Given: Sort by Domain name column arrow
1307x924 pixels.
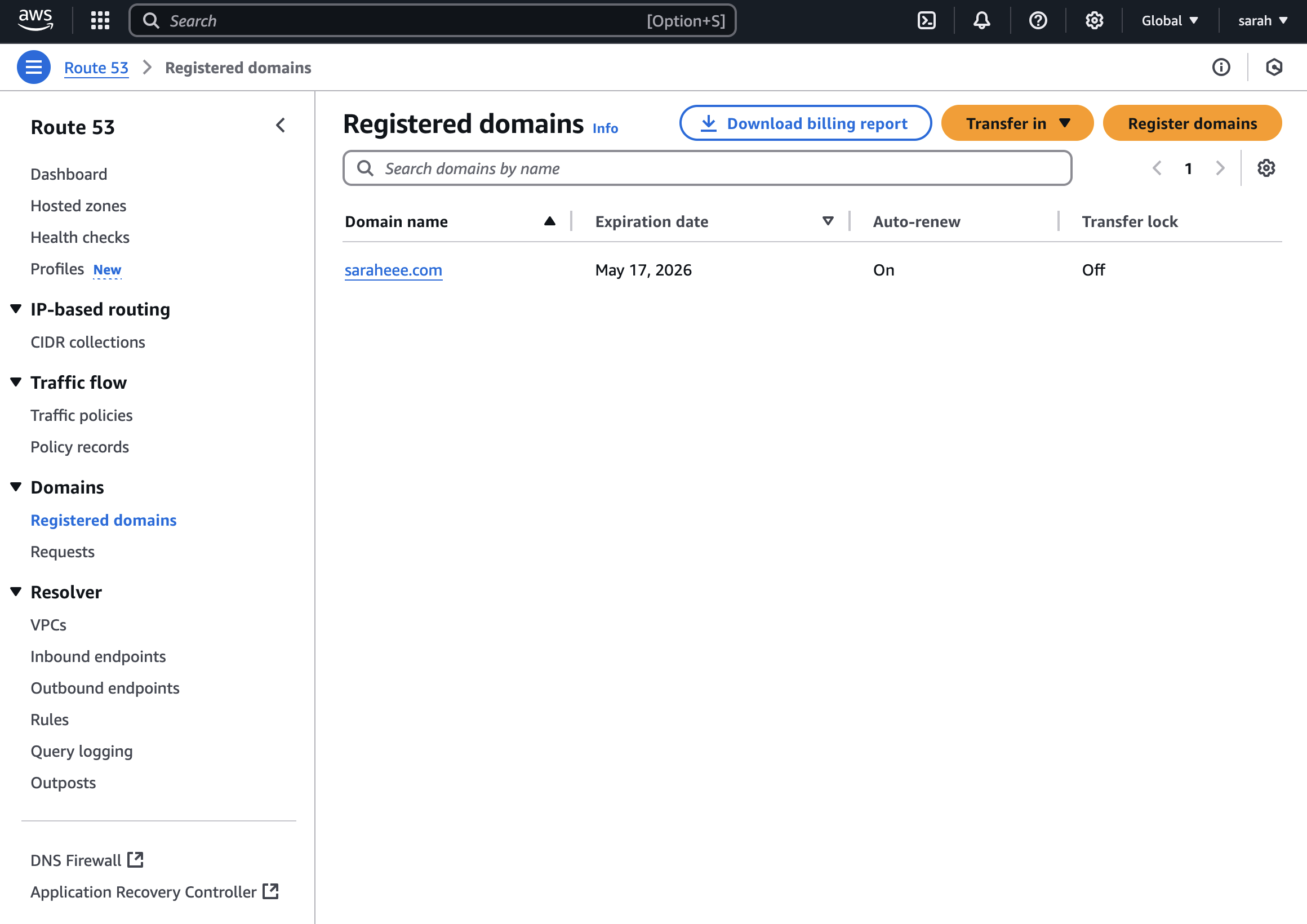Looking at the screenshot, I should [x=549, y=221].
